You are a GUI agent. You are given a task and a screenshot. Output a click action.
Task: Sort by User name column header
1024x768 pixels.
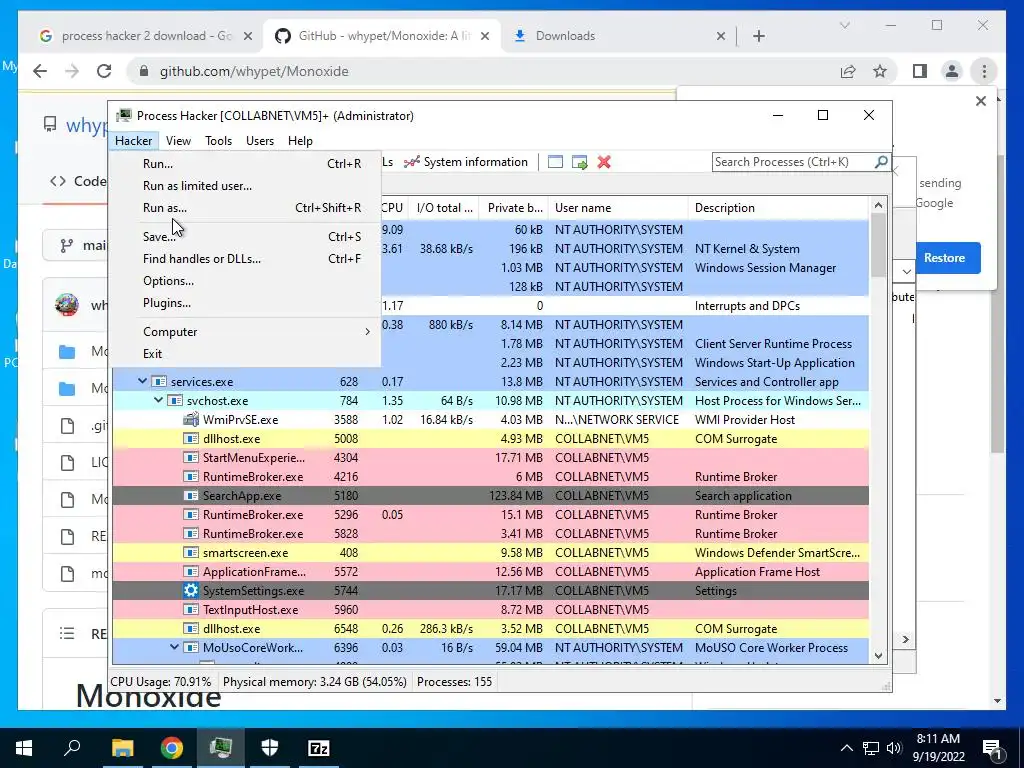click(618, 208)
